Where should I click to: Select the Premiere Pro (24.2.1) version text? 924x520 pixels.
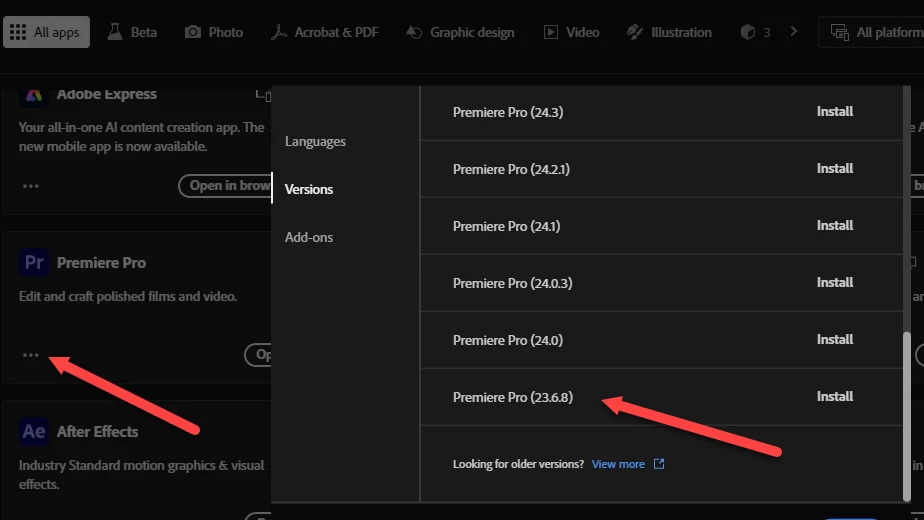point(511,169)
